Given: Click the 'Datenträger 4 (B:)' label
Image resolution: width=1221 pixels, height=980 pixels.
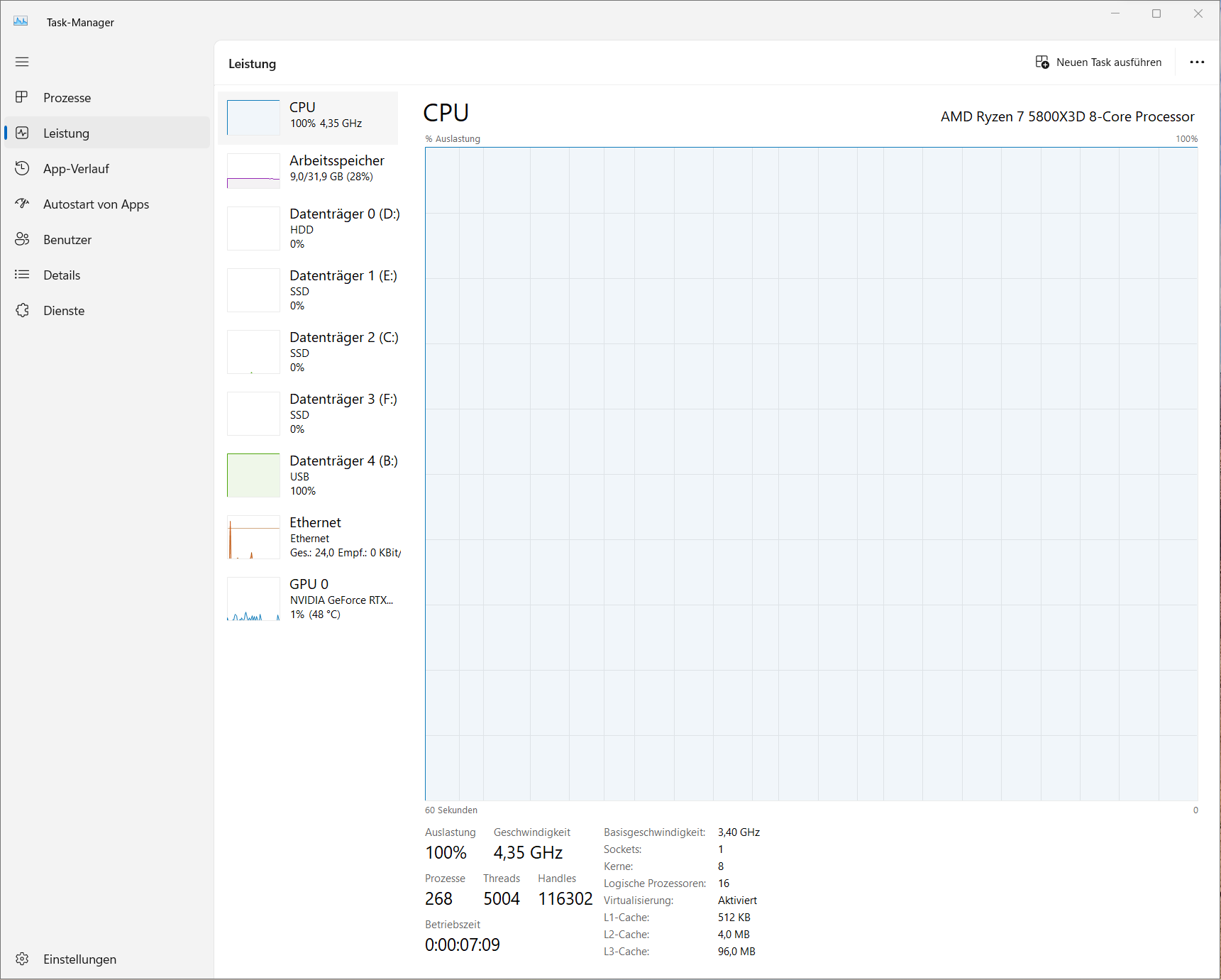Looking at the screenshot, I should click(343, 461).
